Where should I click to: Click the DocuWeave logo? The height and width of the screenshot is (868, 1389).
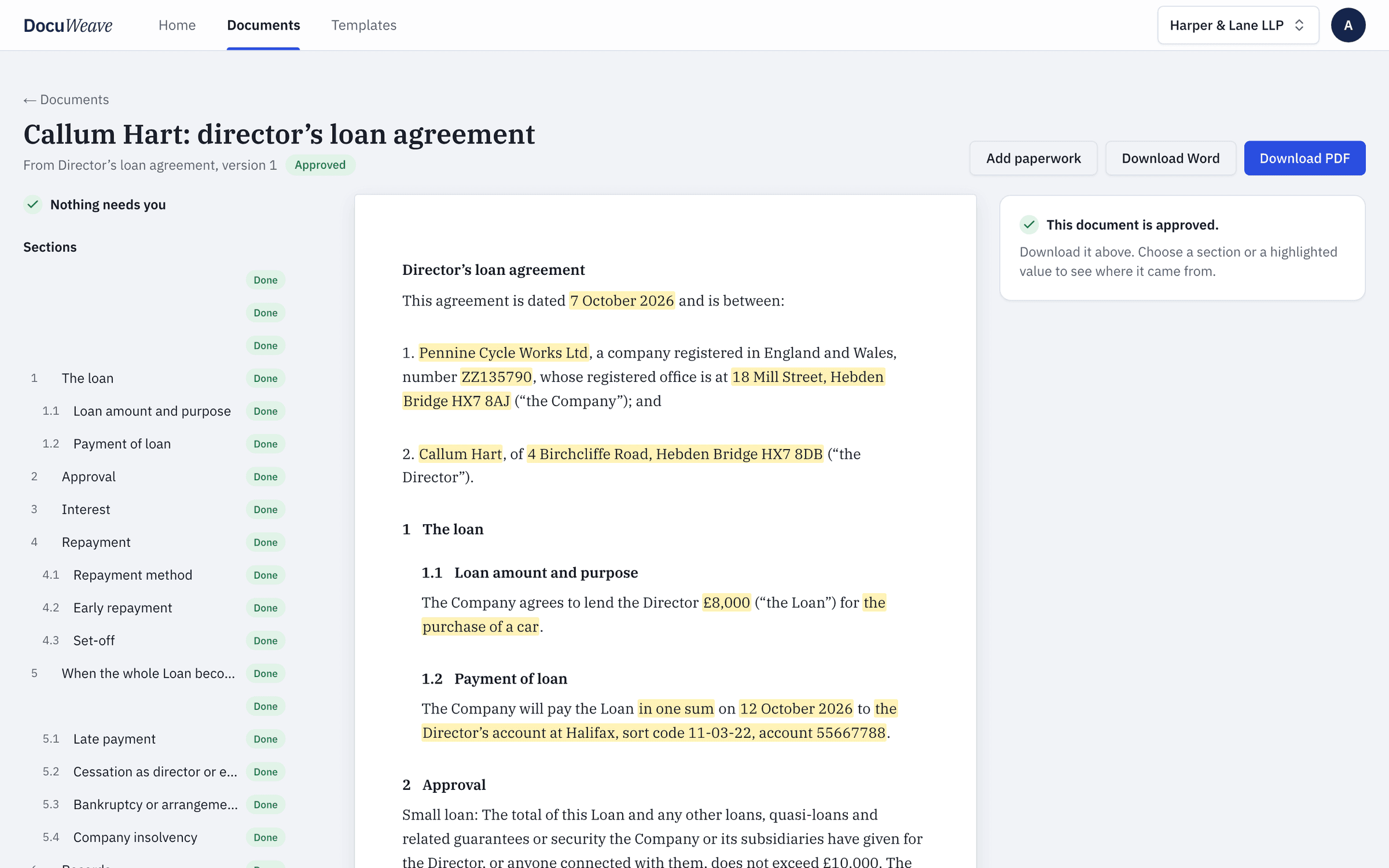68,25
